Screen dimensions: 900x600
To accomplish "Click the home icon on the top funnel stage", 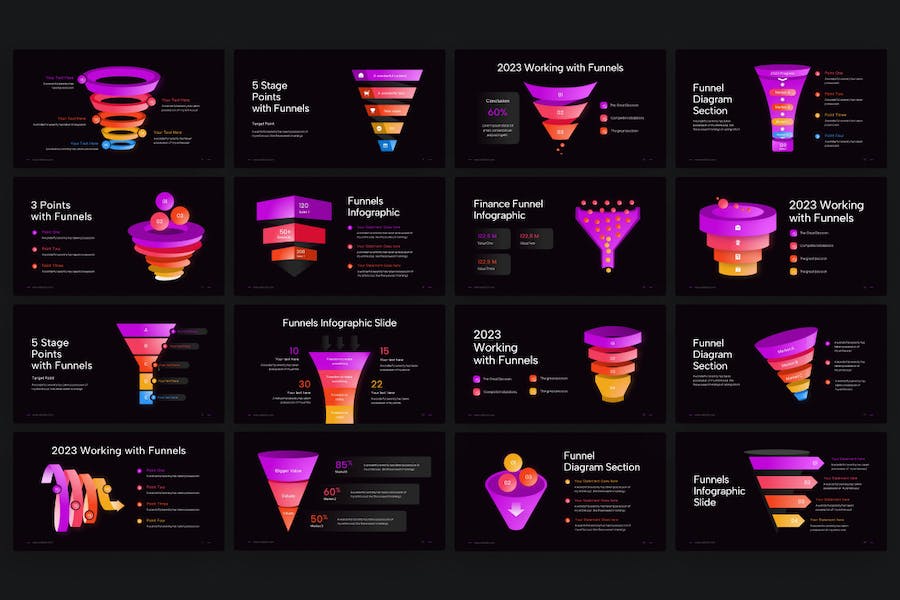I will [361, 75].
